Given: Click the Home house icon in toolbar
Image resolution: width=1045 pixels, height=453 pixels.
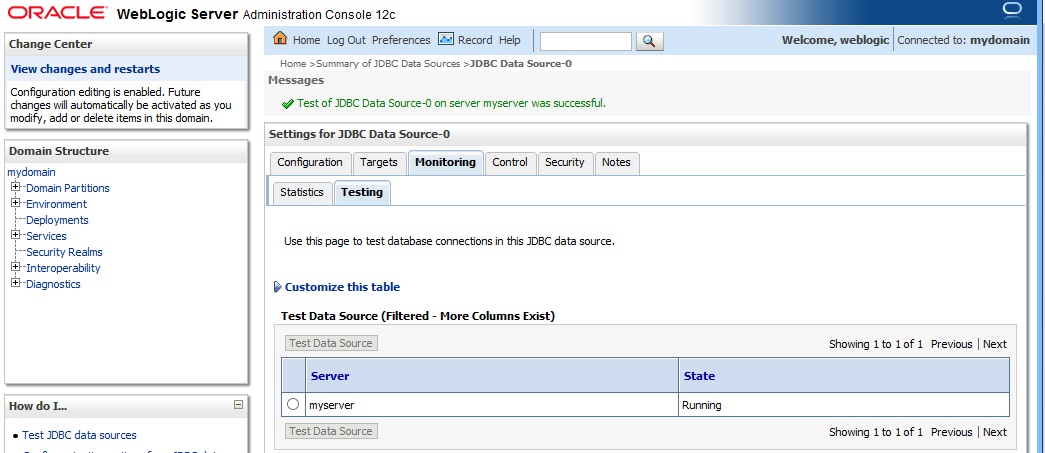Looking at the screenshot, I should (x=281, y=39).
